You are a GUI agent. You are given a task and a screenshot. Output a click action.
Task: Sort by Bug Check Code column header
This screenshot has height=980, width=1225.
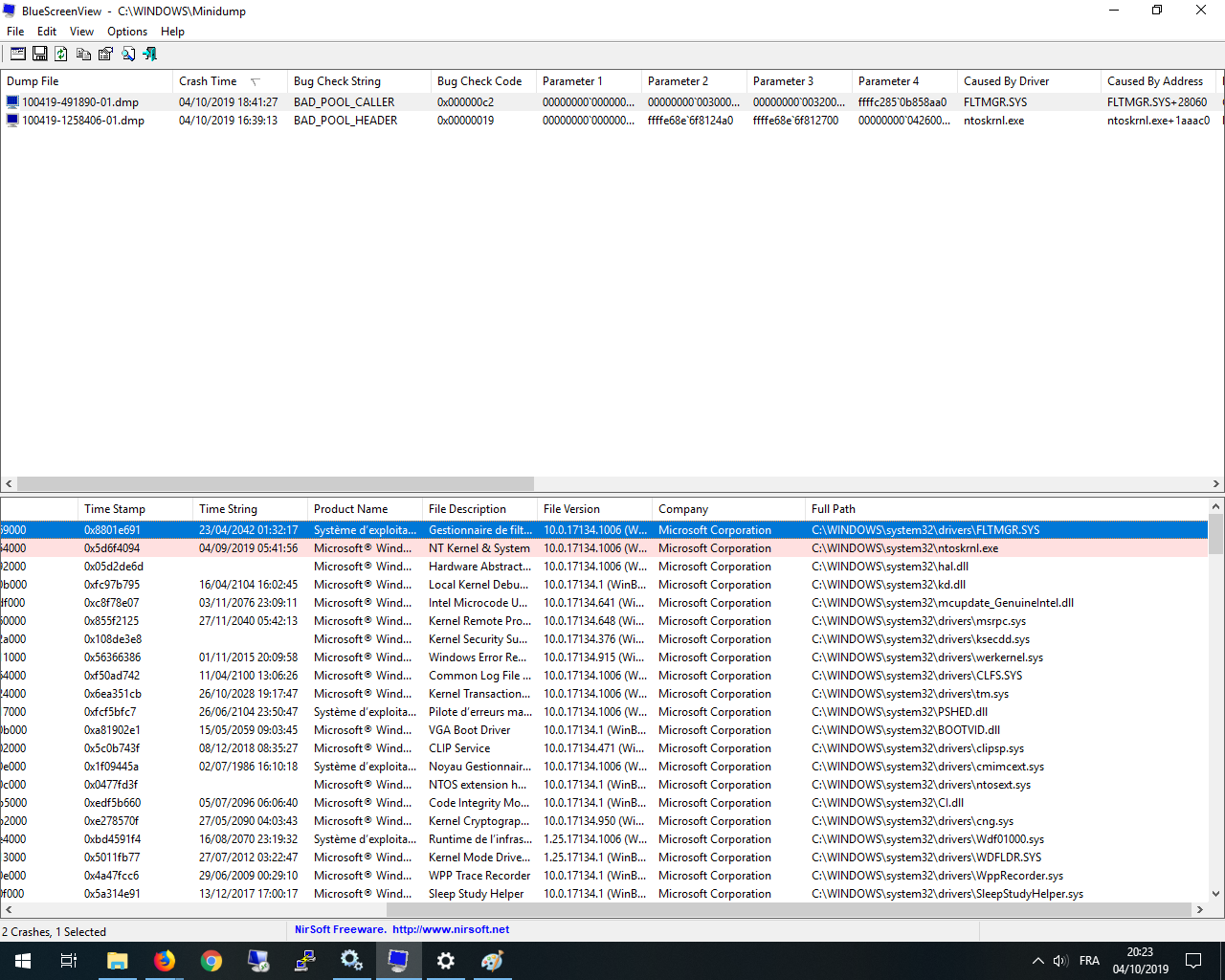[x=483, y=81]
